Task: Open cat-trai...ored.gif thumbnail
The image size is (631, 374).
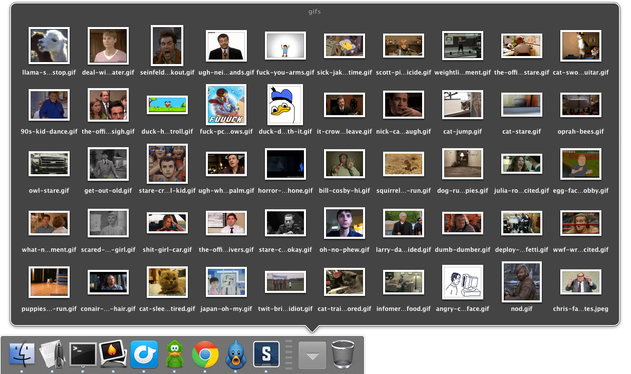Action: click(x=344, y=282)
